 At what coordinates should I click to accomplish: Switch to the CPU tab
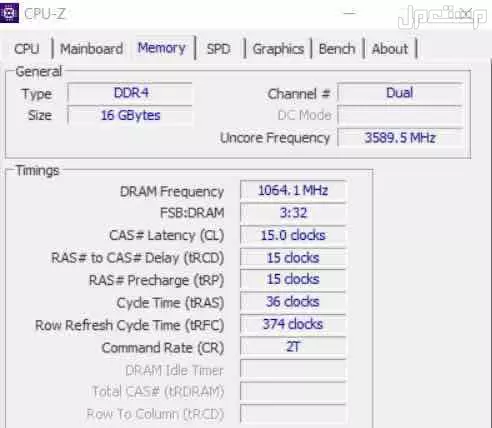pyautogui.click(x=27, y=49)
